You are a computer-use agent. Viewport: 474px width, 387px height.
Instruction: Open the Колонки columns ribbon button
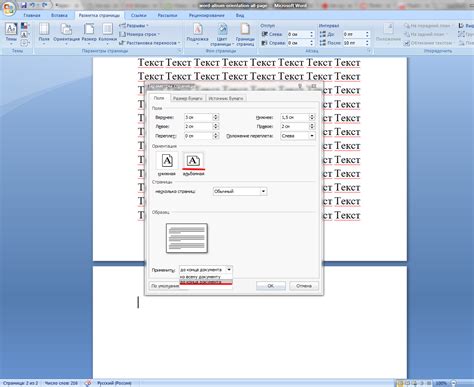click(x=108, y=33)
